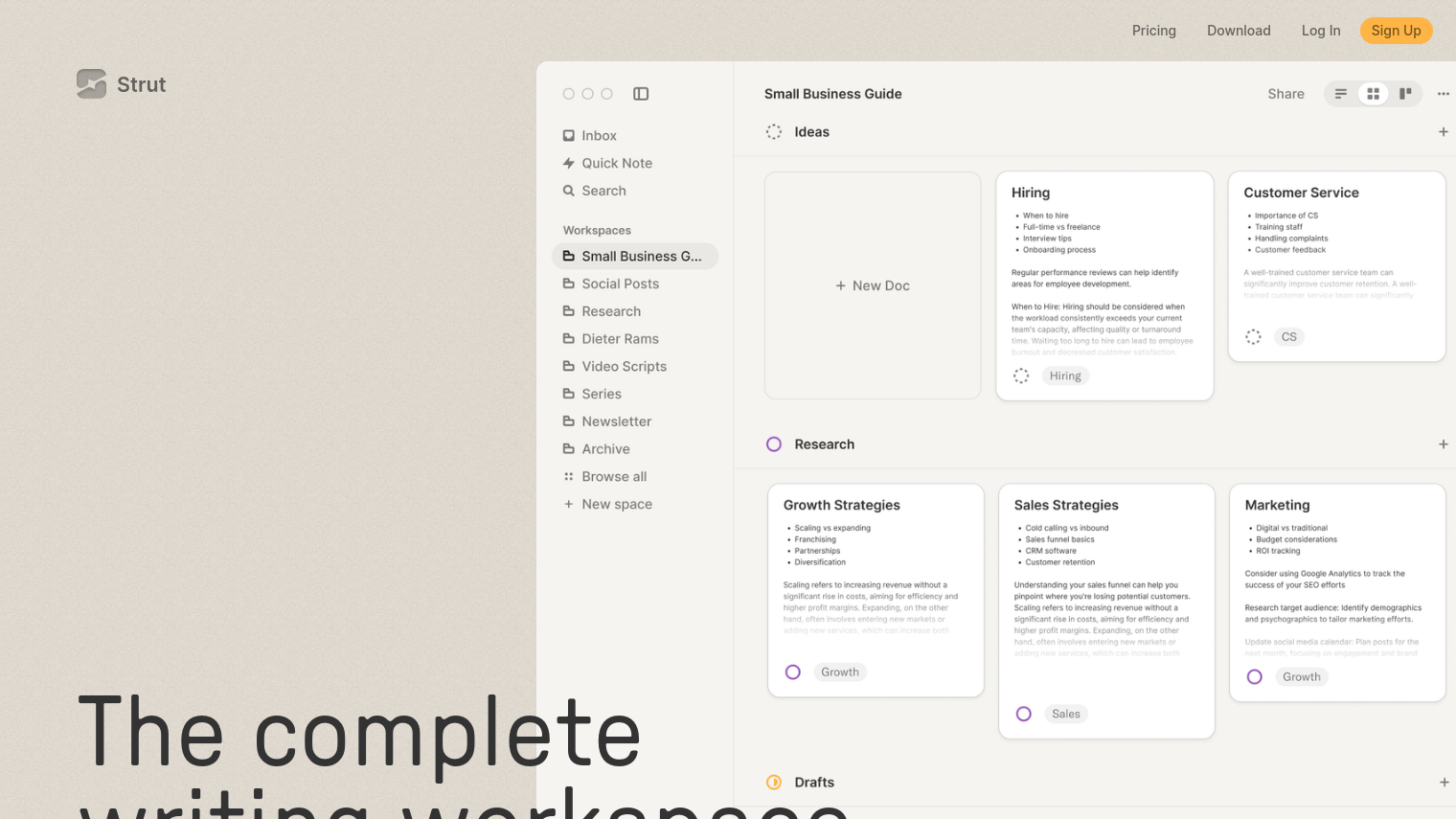Screen dimensions: 1456x819
Task: Open the Customer Service document card
Action: [x=1336, y=266]
